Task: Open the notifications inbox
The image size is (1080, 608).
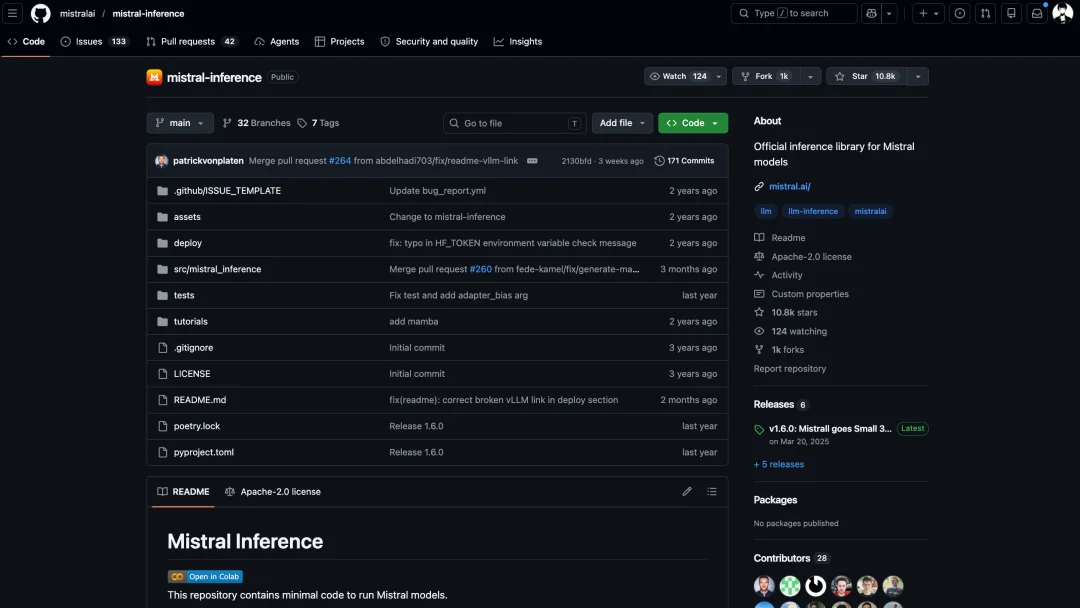Action: [x=1037, y=13]
